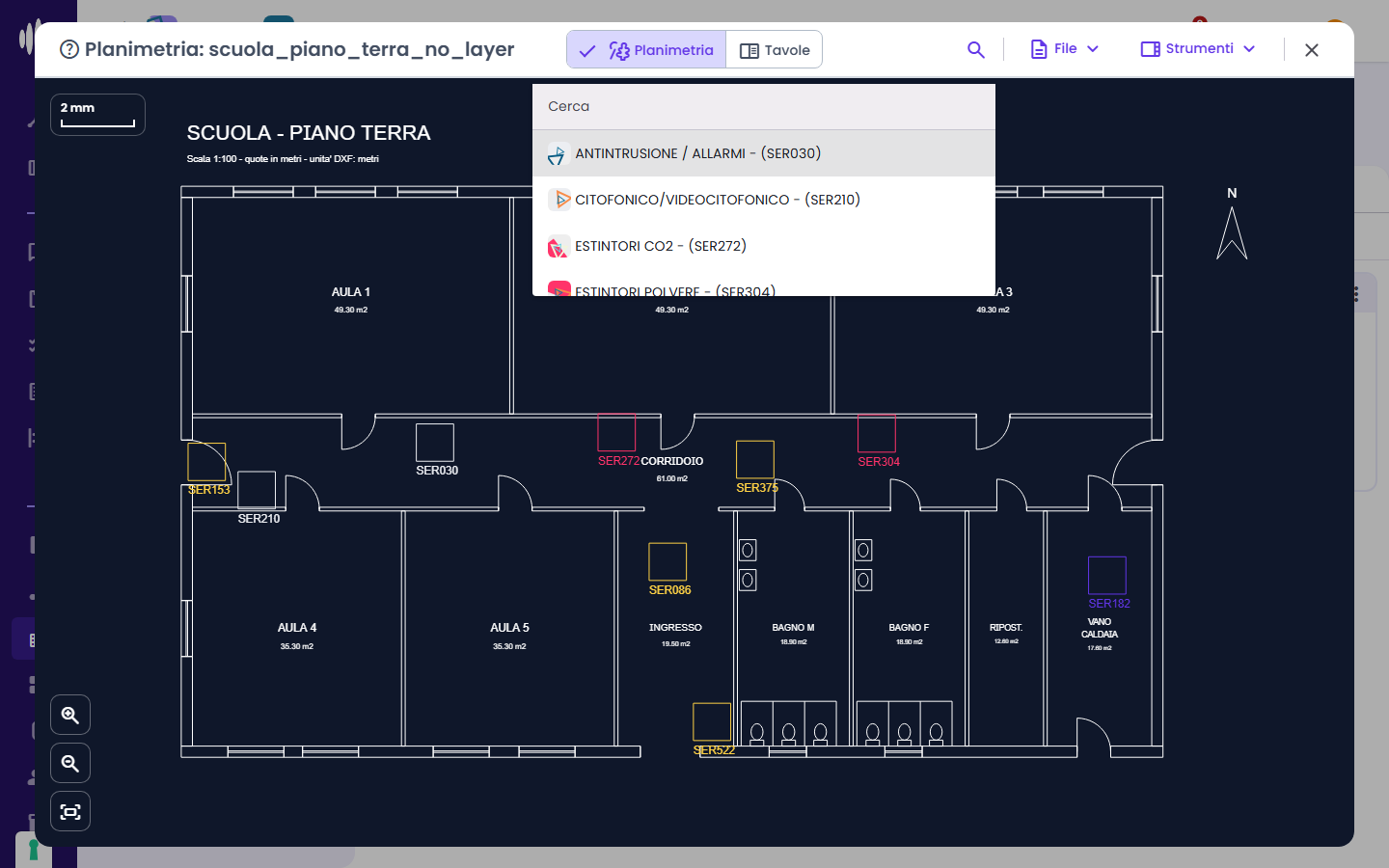The height and width of the screenshot is (868, 1389).
Task: Select the SER153 marker box
Action: pos(206,462)
